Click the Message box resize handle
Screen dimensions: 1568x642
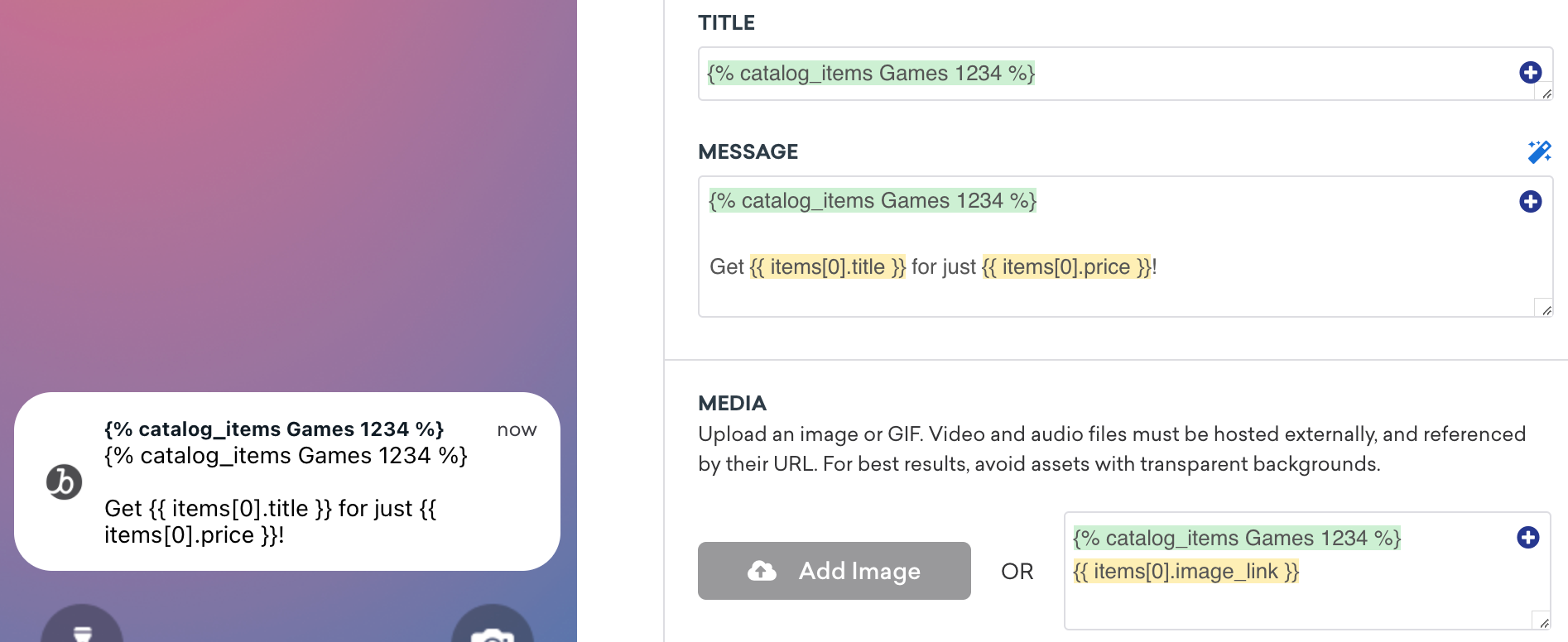[1546, 310]
